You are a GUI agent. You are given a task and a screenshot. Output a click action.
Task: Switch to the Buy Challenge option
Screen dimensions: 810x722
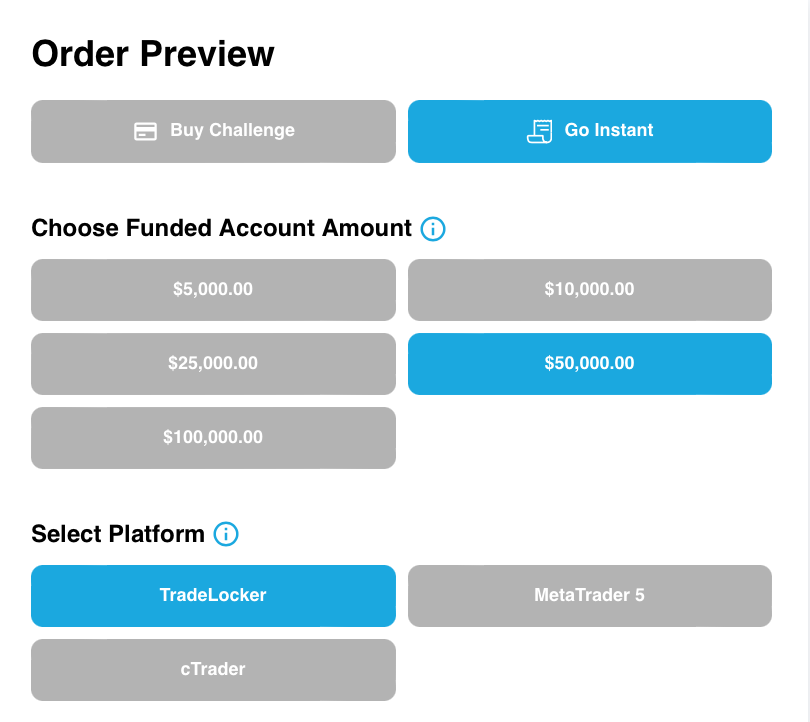point(213,131)
